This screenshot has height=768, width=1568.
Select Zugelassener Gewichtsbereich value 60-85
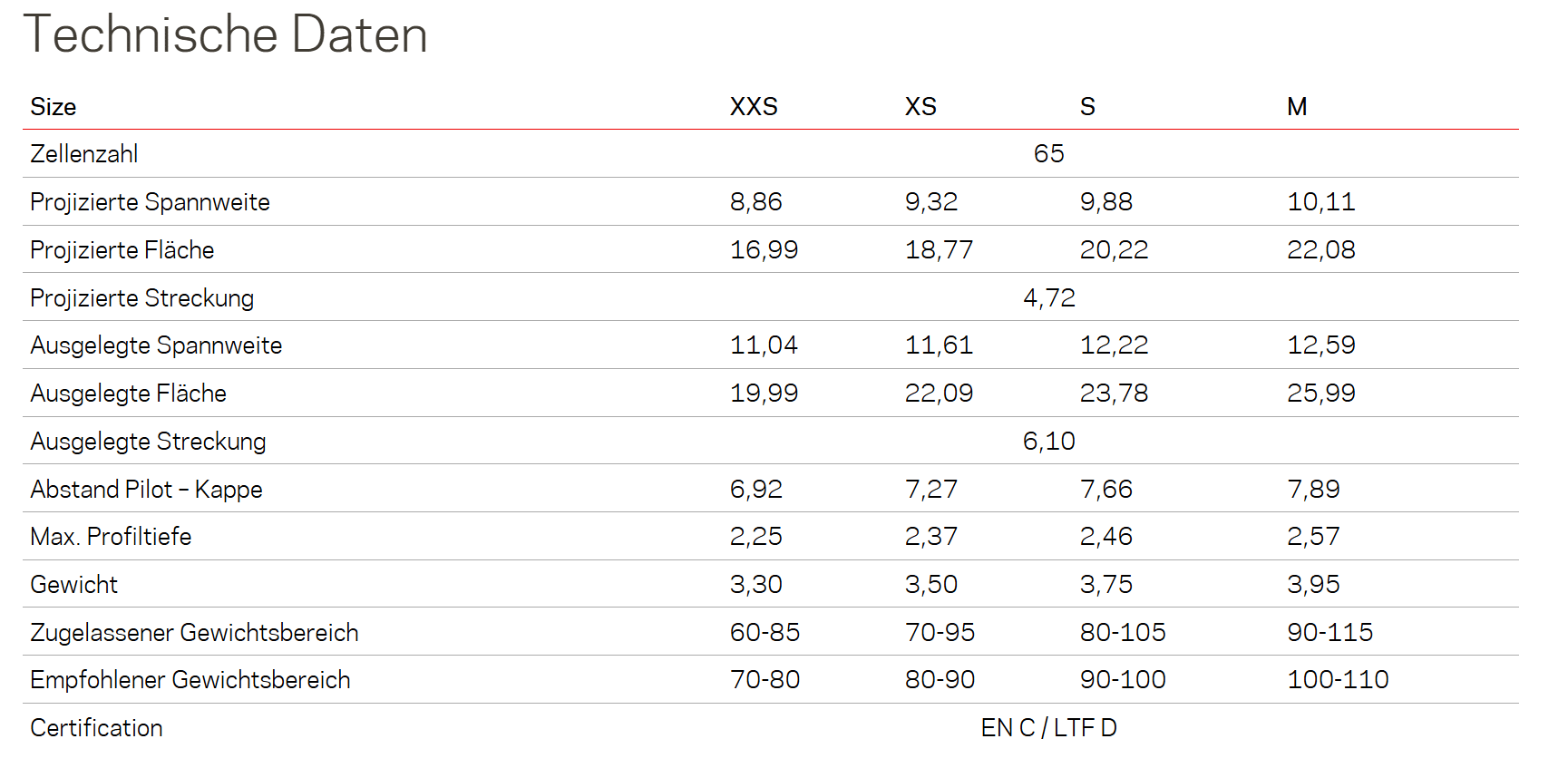765,633
